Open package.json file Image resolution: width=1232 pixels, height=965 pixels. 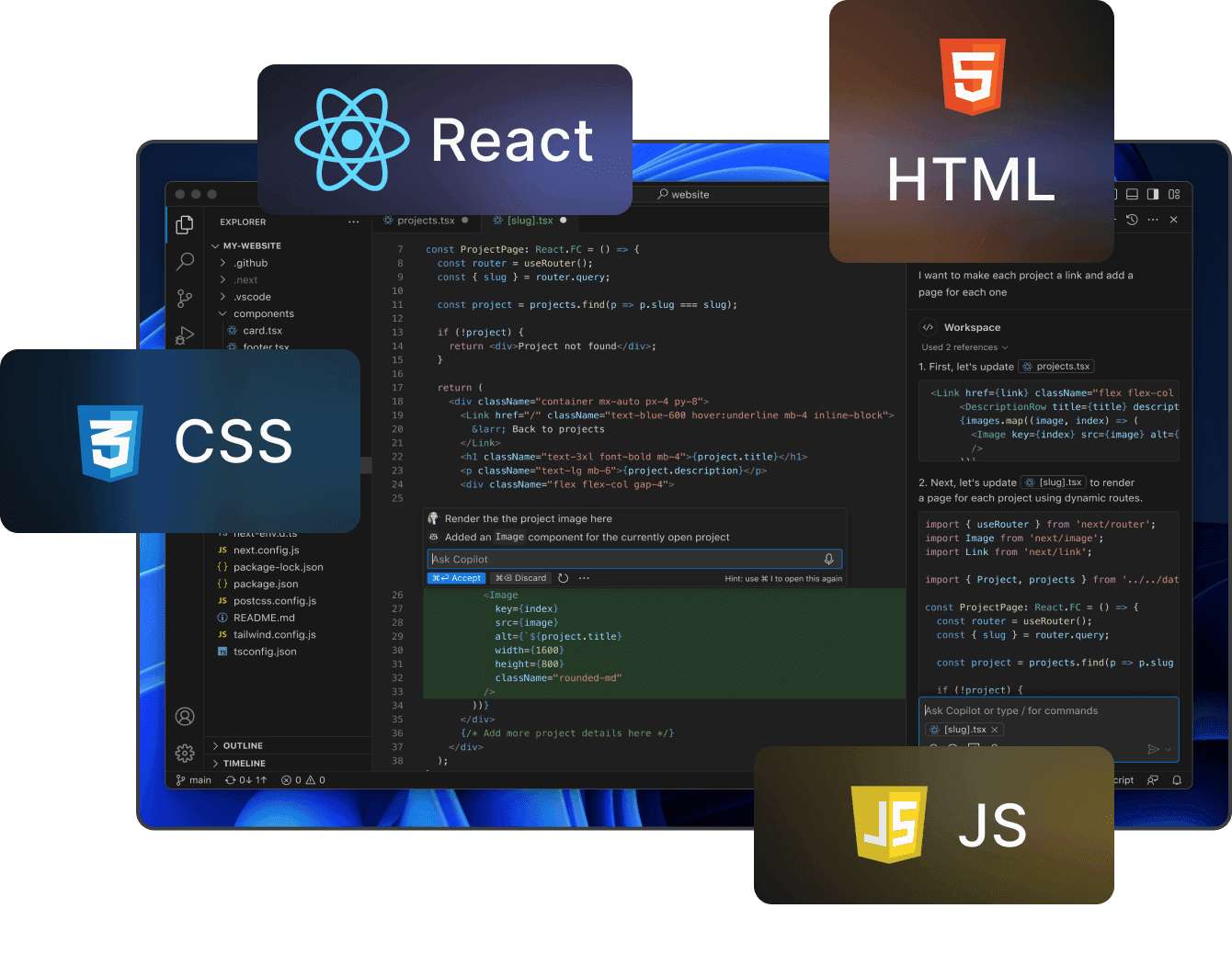(257, 585)
